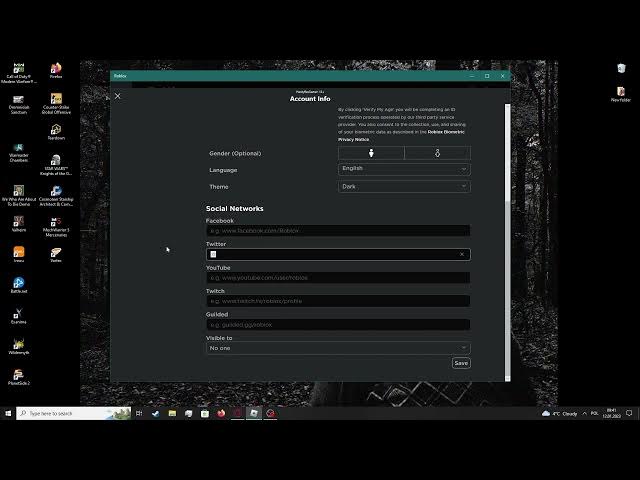The height and width of the screenshot is (480, 640).
Task: Click the Twitch profile input field
Action: tap(338, 301)
